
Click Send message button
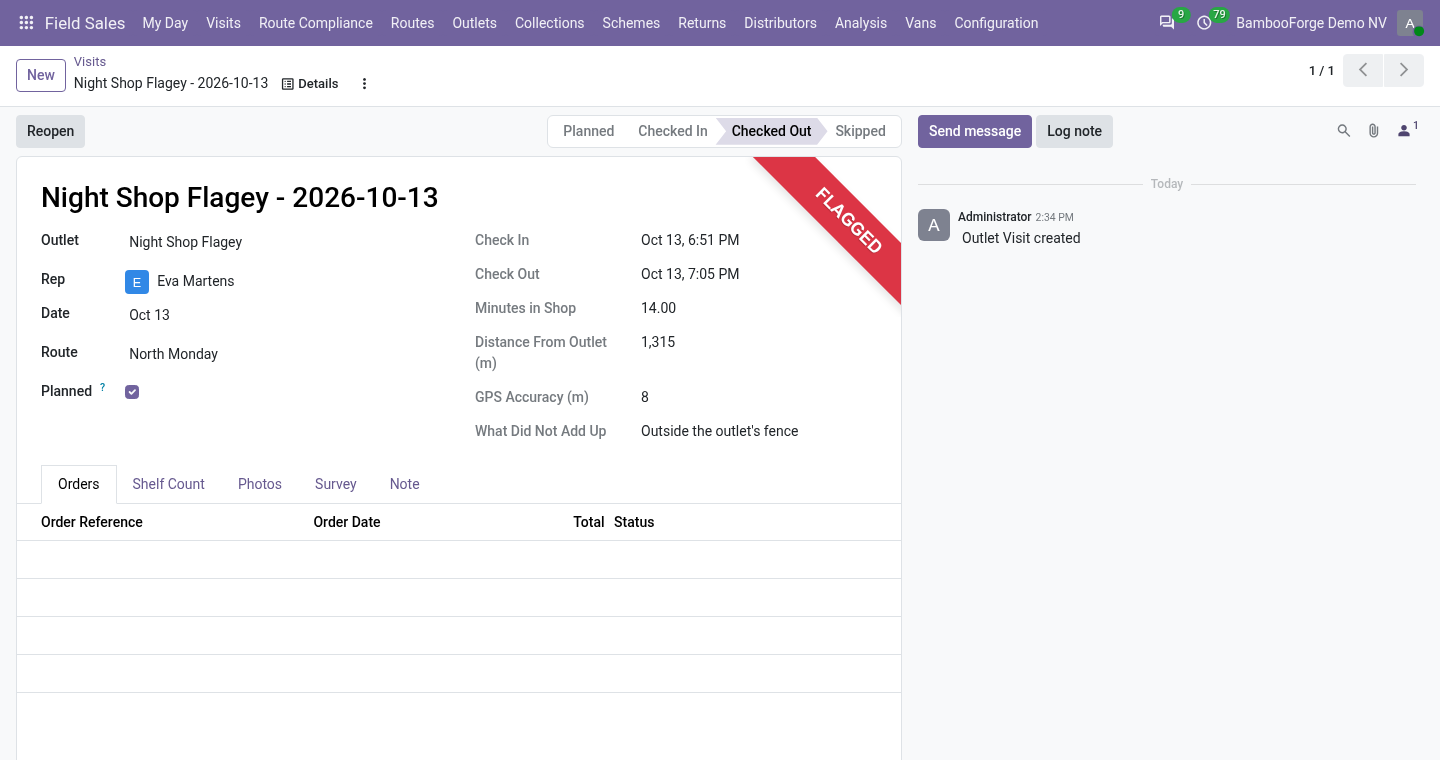click(x=975, y=131)
